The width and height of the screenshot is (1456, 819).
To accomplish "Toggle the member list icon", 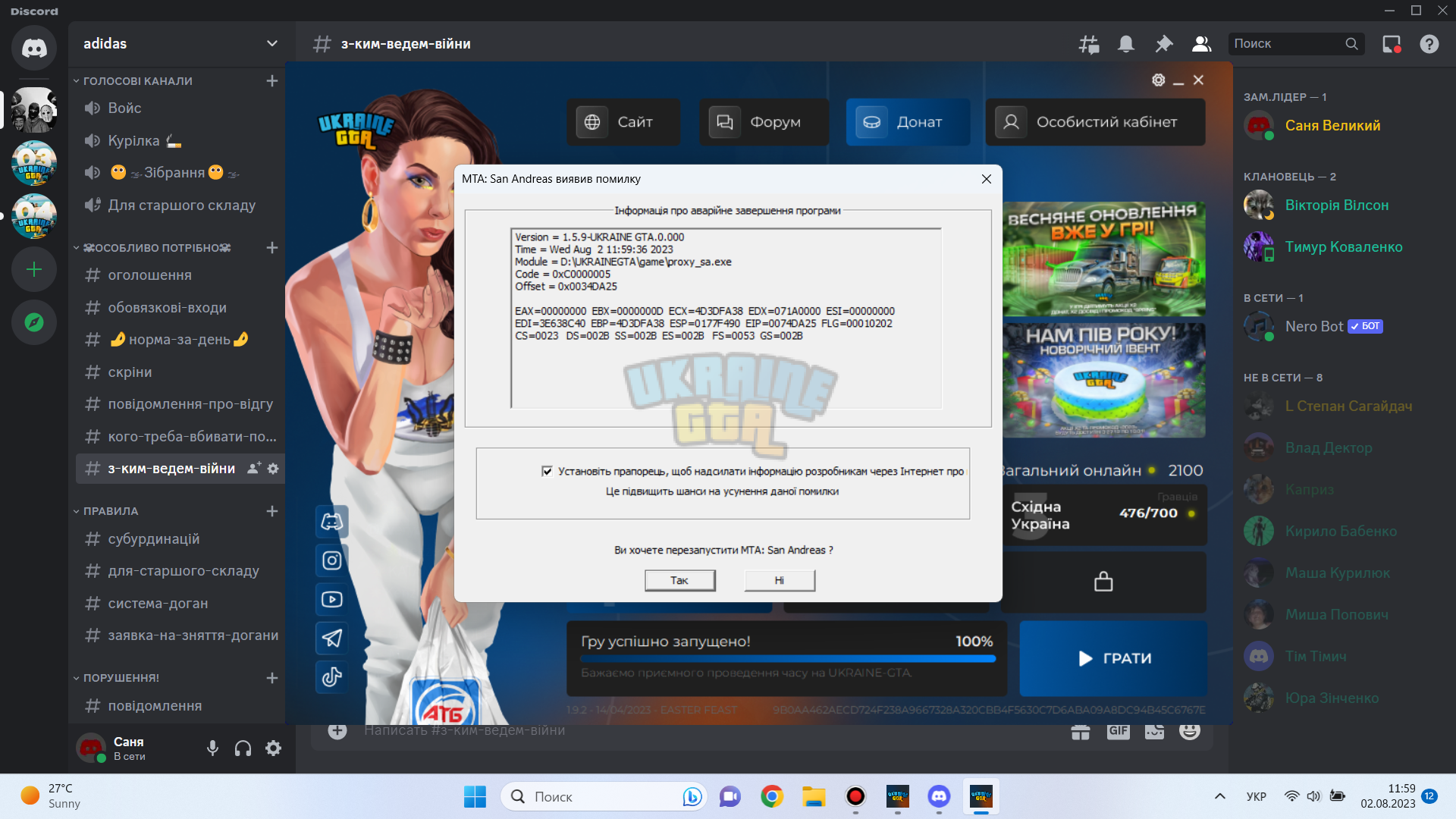I will click(x=1201, y=44).
